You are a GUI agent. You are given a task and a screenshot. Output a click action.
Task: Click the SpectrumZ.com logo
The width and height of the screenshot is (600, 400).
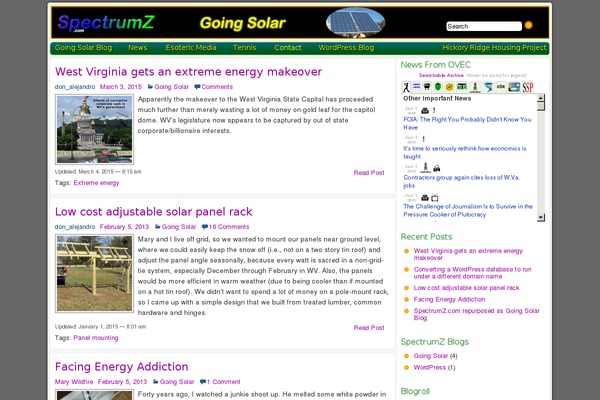tap(106, 23)
